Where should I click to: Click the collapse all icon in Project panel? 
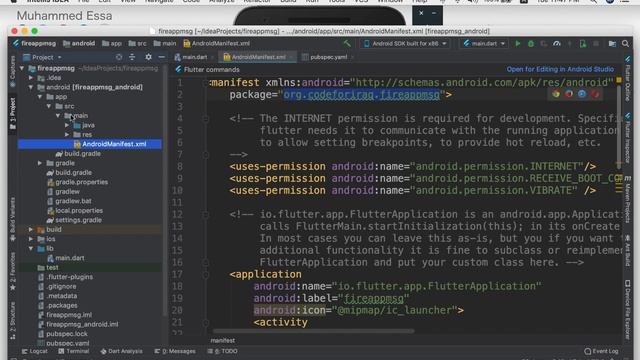pyautogui.click(x=132, y=57)
